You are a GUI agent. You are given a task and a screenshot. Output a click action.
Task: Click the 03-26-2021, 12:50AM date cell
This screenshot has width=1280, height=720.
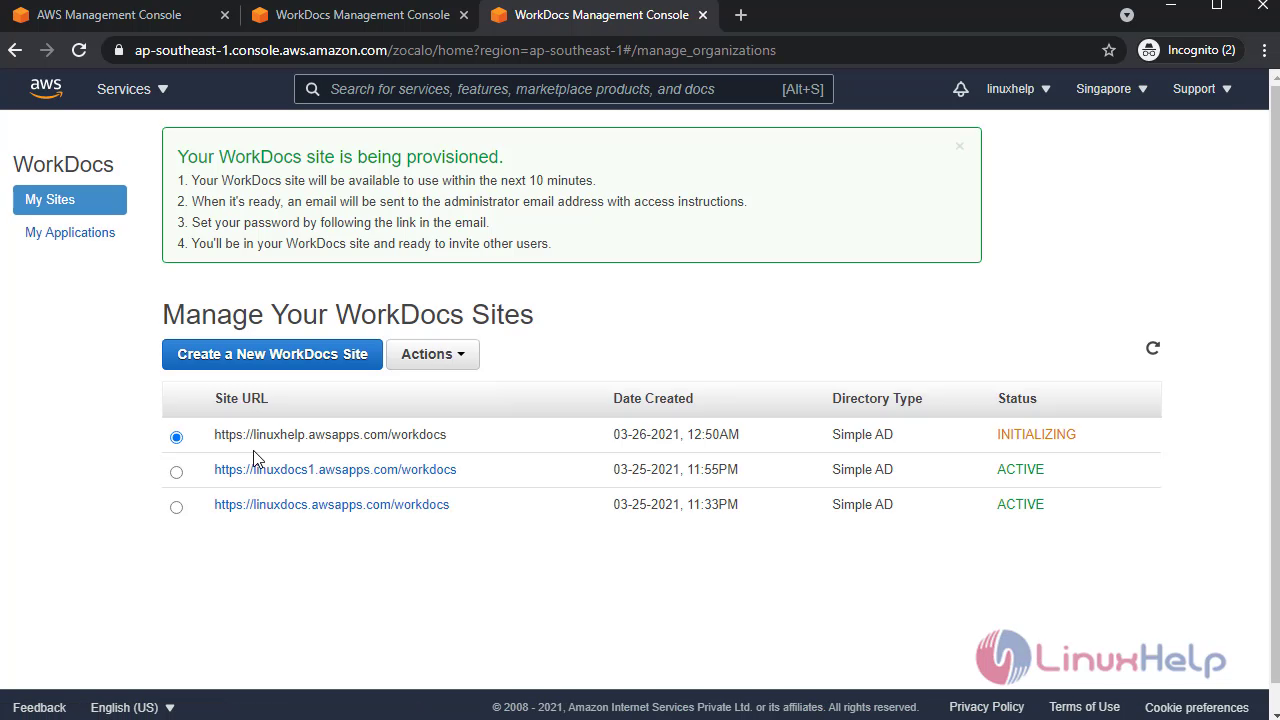[676, 434]
